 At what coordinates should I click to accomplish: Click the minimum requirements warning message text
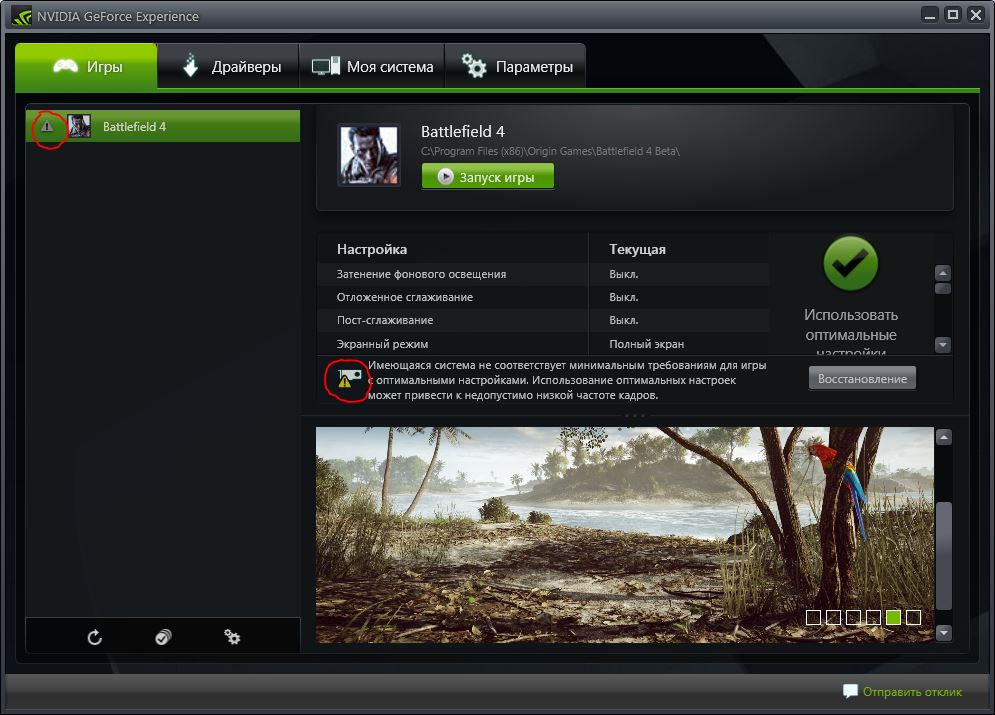pyautogui.click(x=567, y=380)
